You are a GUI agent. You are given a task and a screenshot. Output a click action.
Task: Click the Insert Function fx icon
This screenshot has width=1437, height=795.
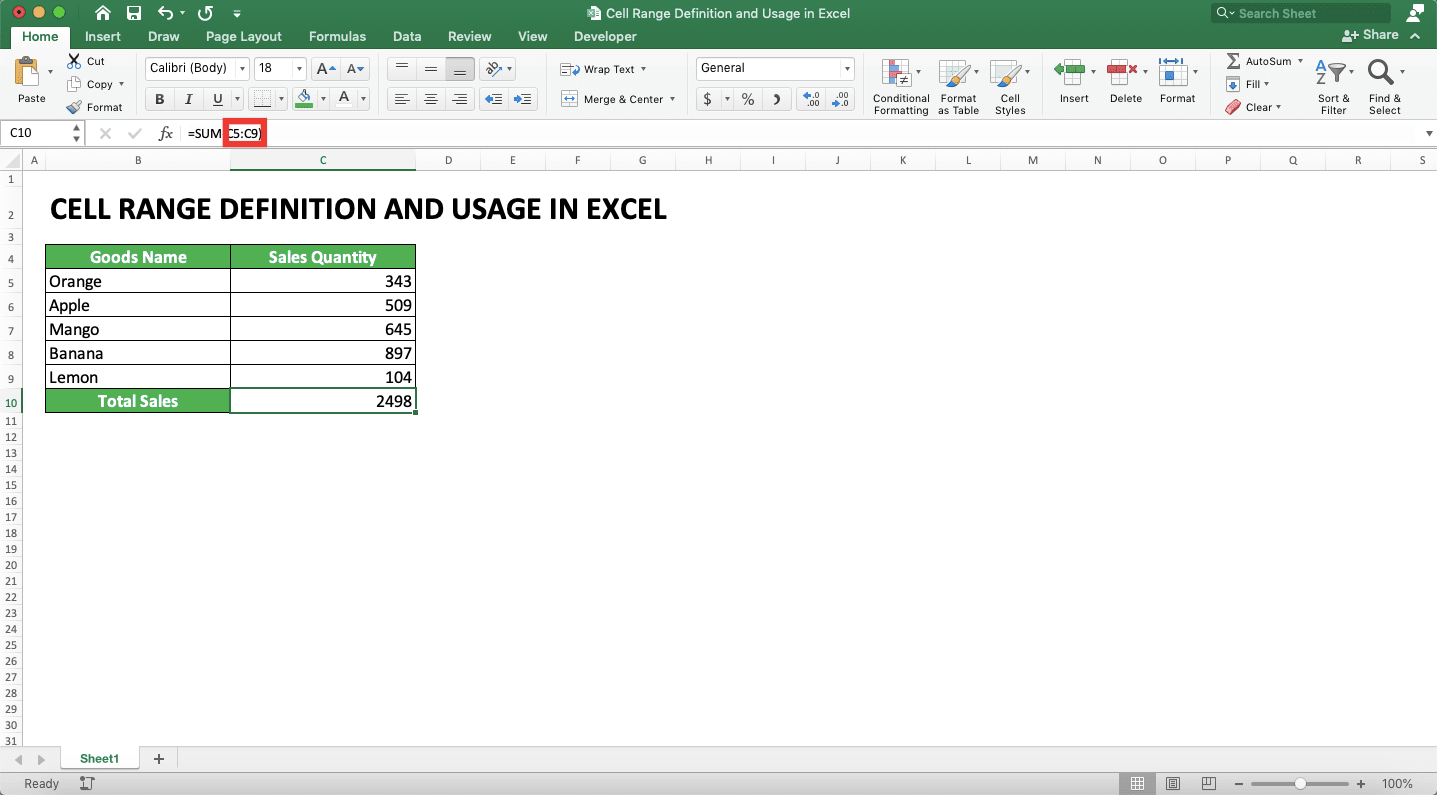pyautogui.click(x=166, y=133)
